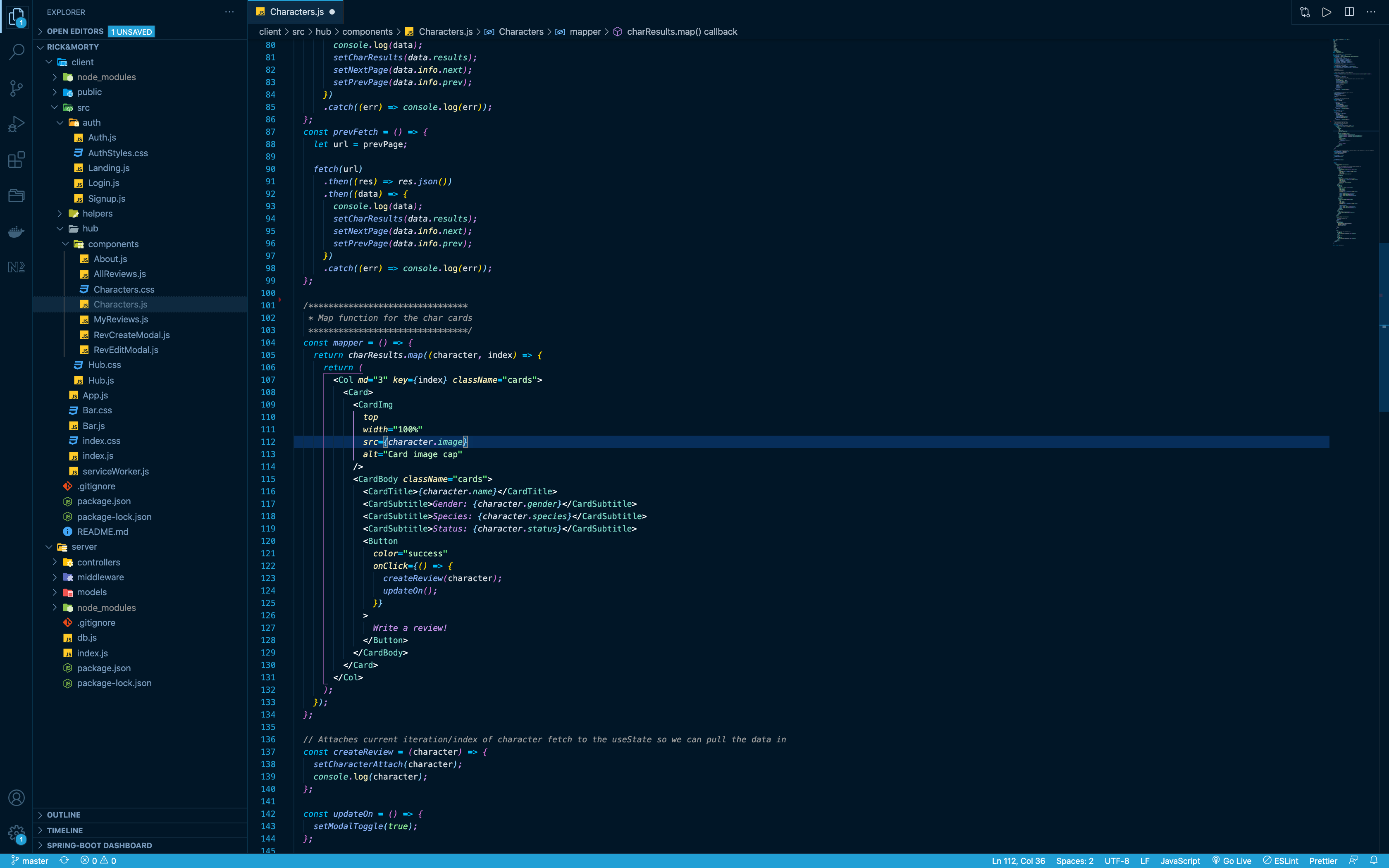Image resolution: width=1389 pixels, height=868 pixels.
Task: Close the unsaved Characters.js tab dot
Action: 332,12
